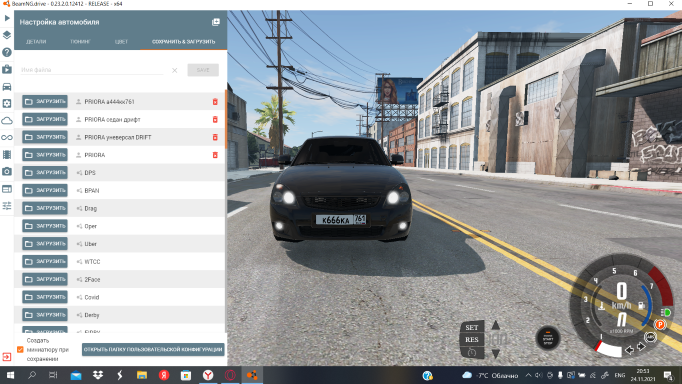Open the replay film strip icon
Viewport: 682px width, 384px height.
pos(7,154)
